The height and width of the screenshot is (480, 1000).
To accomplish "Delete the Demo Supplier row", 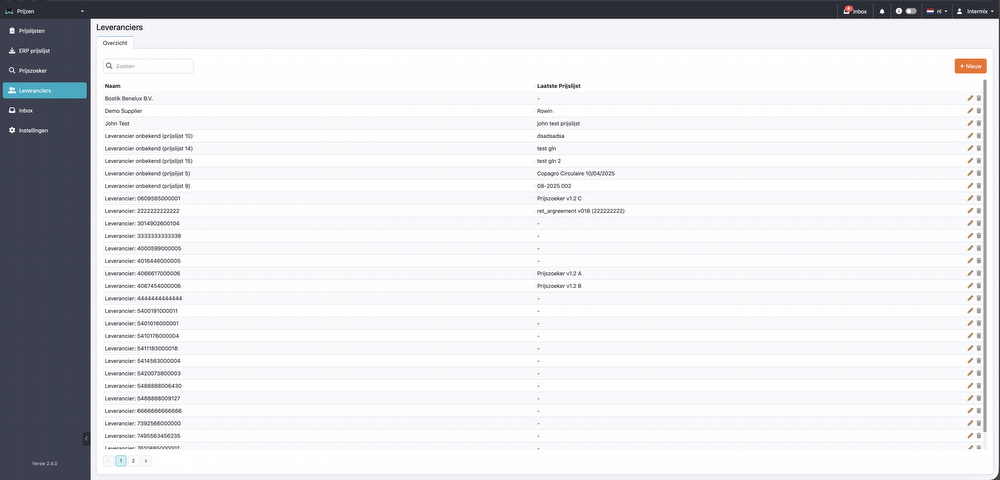I will [x=979, y=111].
